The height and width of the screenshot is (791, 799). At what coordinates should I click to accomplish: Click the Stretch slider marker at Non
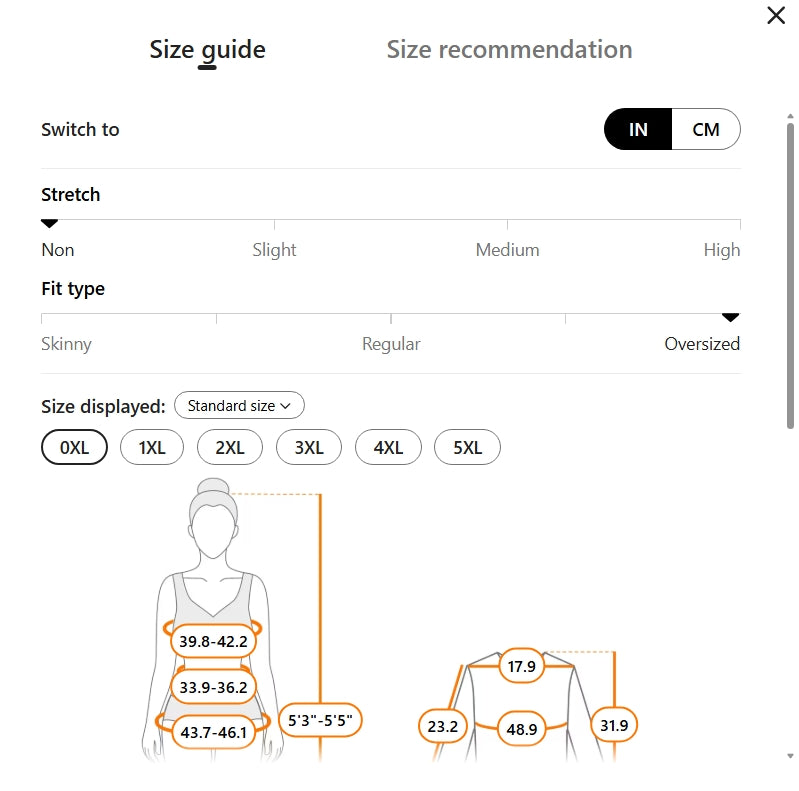click(x=48, y=224)
